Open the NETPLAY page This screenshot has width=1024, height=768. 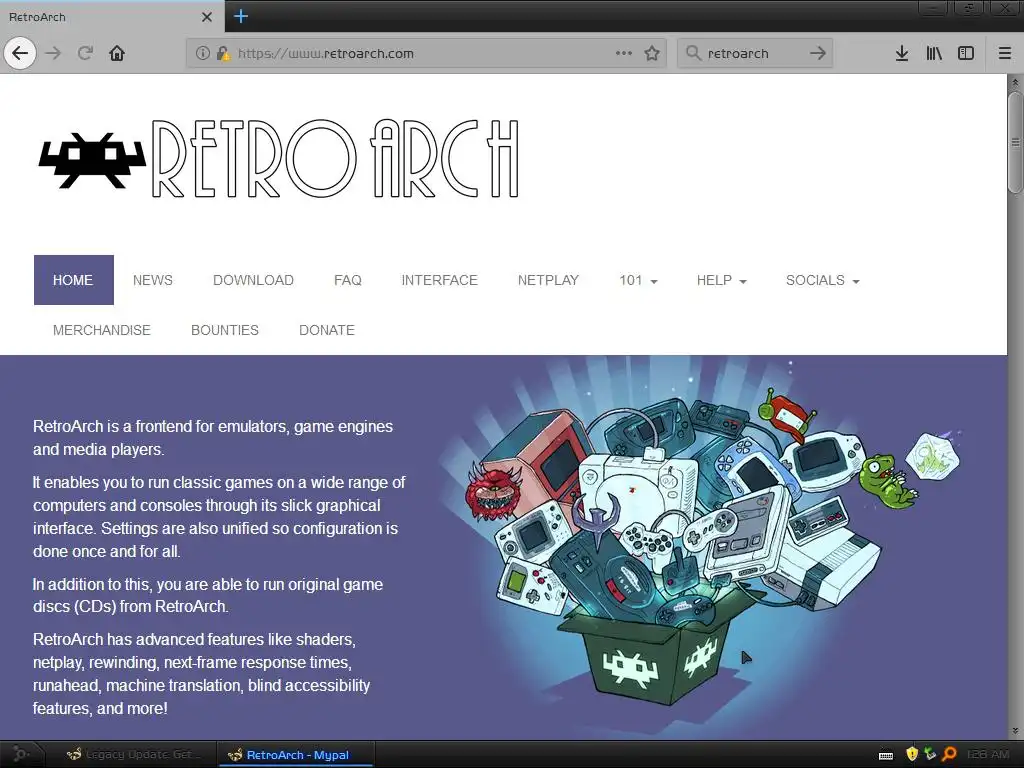[x=549, y=280]
